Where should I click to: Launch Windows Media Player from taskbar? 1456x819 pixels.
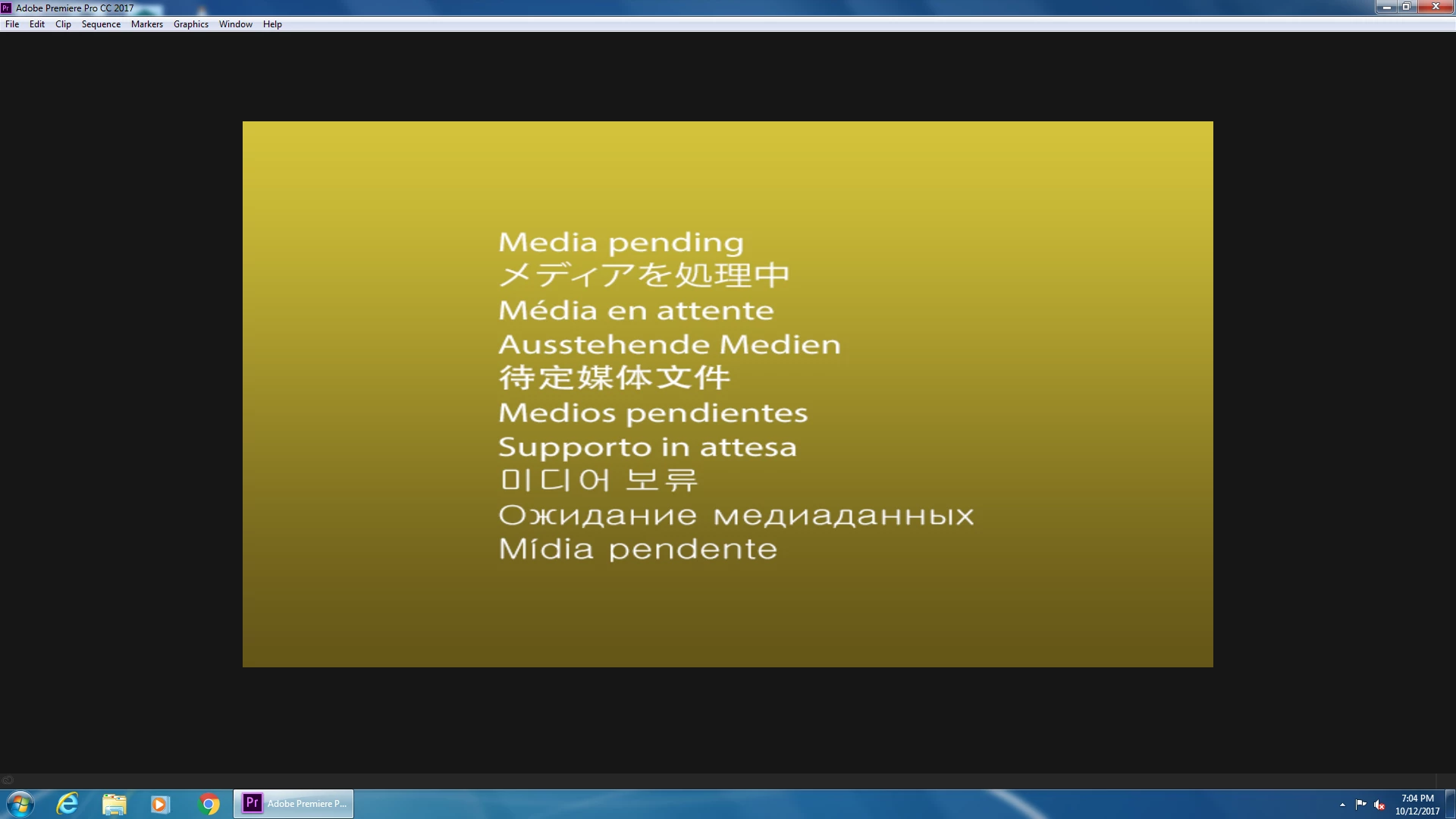click(160, 804)
